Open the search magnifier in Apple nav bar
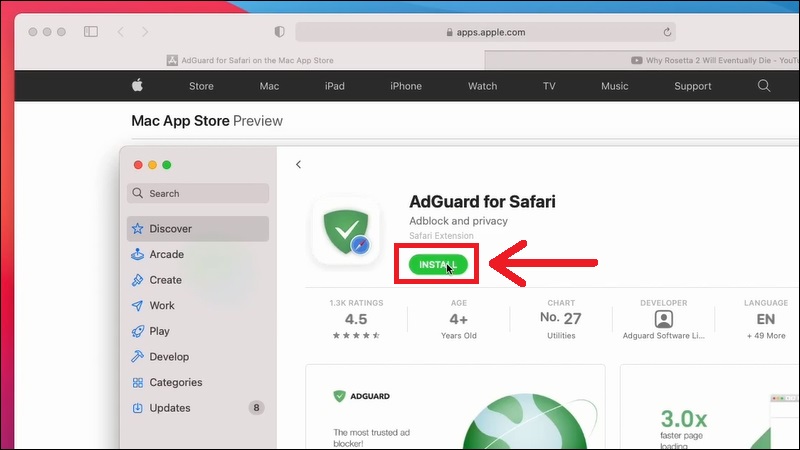This screenshot has height=450, width=800. point(764,86)
